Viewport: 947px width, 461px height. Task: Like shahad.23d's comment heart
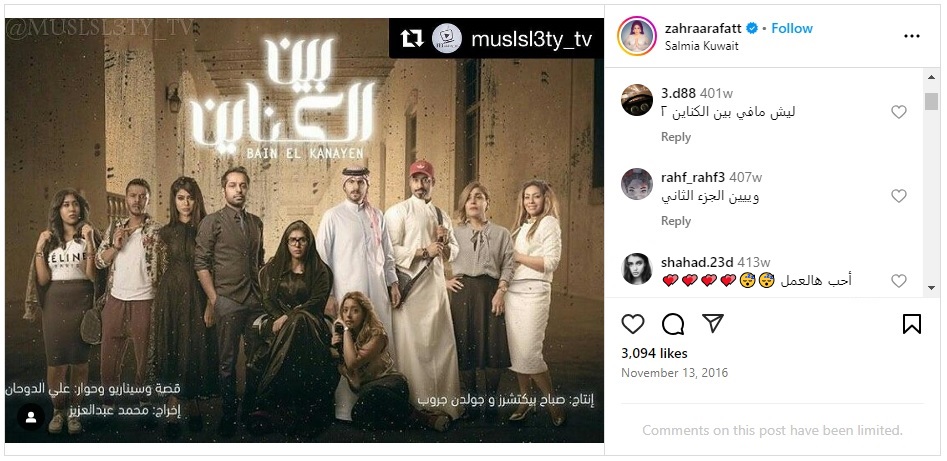coord(899,280)
